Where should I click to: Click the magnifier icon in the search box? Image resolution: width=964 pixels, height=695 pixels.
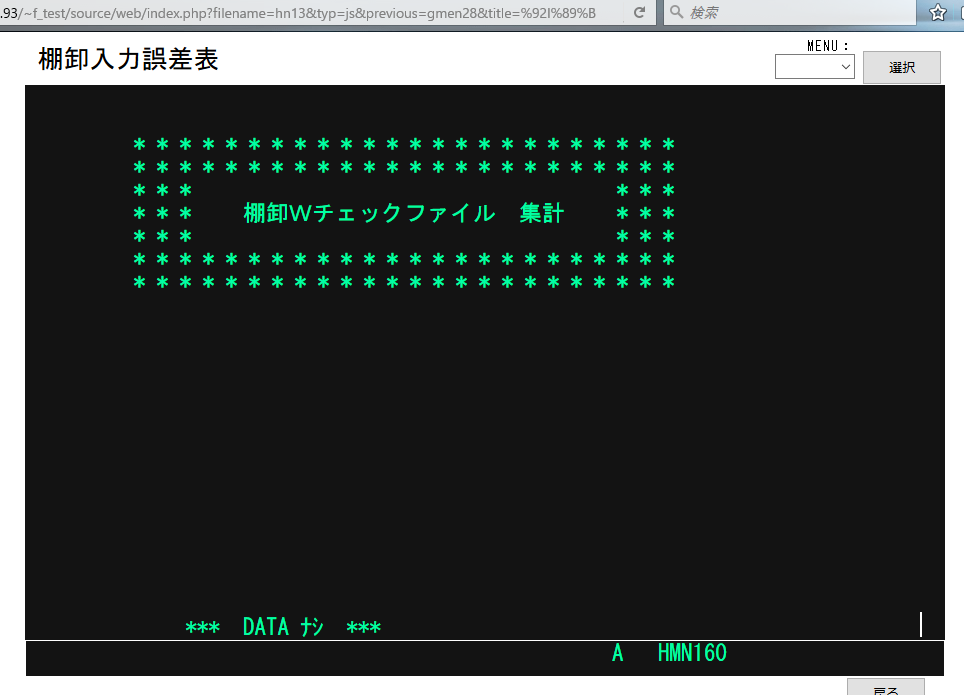pos(677,13)
